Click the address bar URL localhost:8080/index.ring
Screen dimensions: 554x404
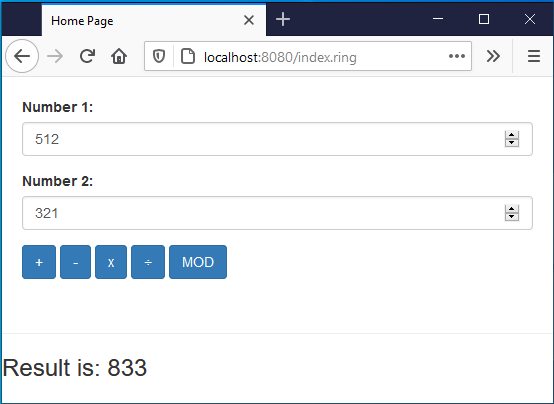(x=280, y=57)
